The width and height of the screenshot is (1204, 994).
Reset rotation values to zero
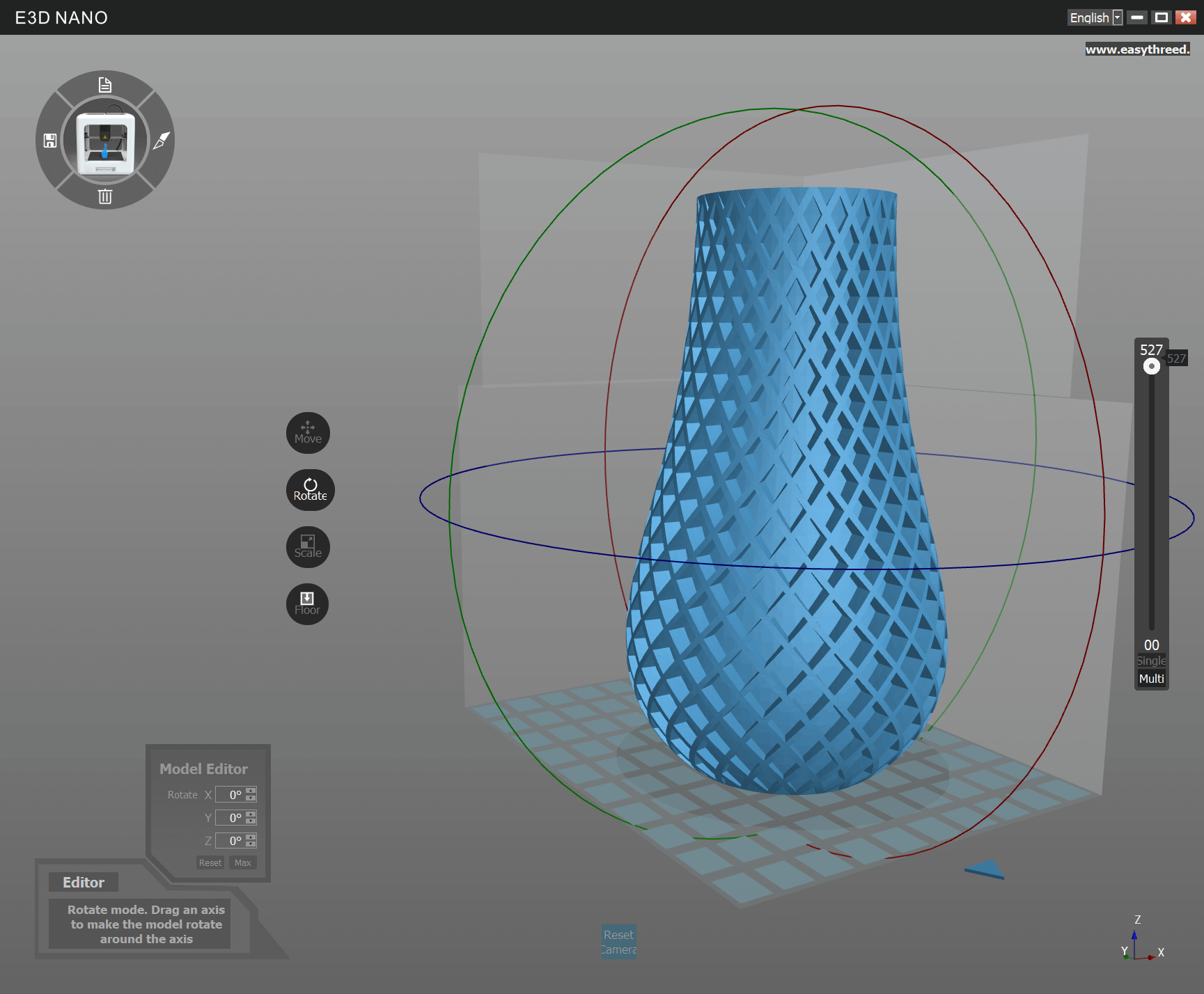[x=210, y=862]
